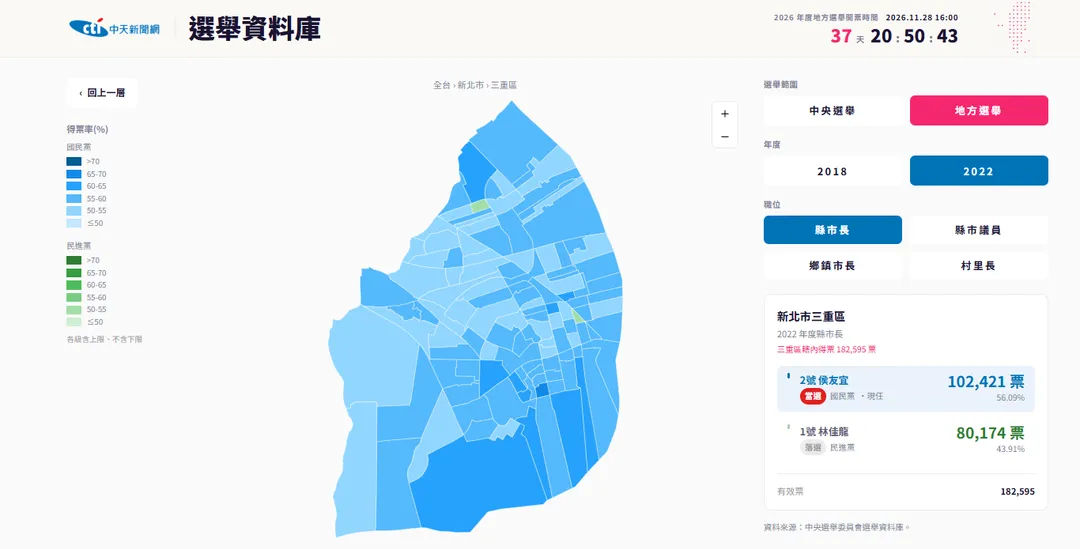Viewport: 1080px width, 549px height.
Task: Choose 縣市議員 position
Action: tap(979, 230)
